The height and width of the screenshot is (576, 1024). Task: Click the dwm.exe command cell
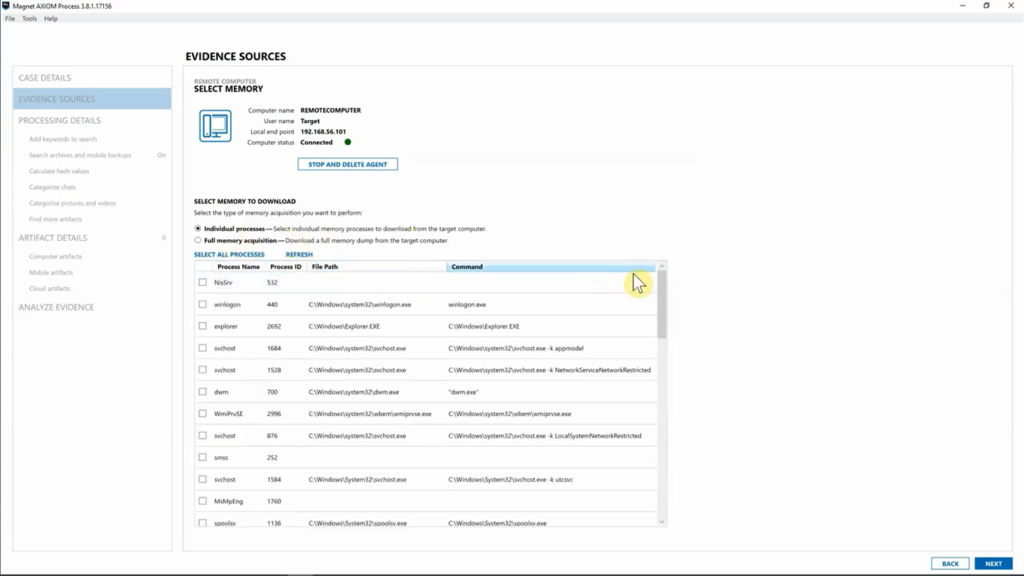click(x=464, y=392)
